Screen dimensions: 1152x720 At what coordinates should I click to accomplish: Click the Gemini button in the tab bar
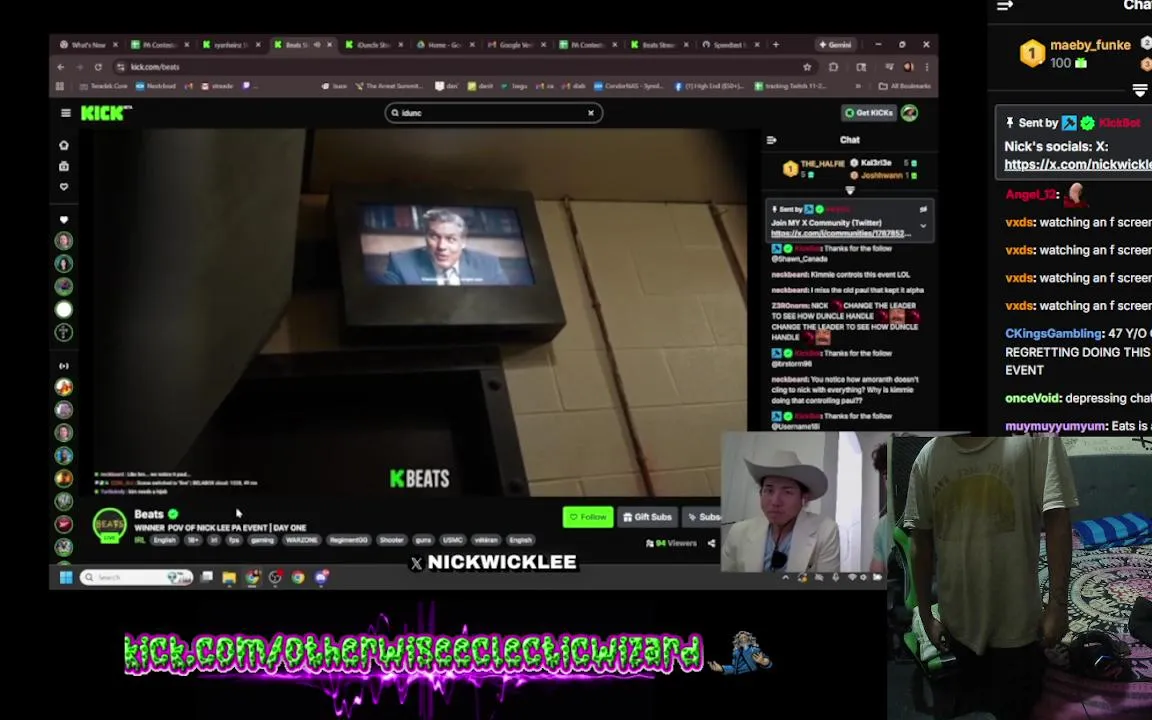click(835, 45)
